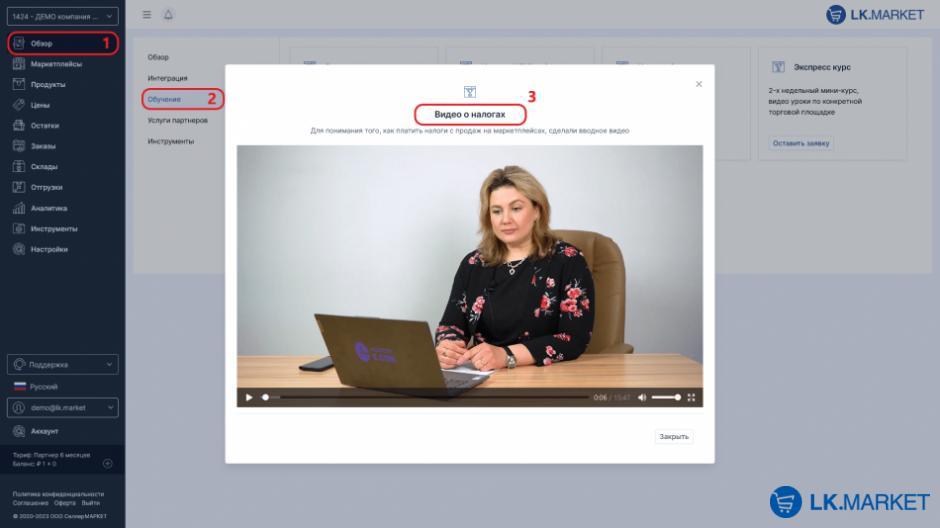Enter fullscreen mode for the video
This screenshot has height=528, width=940.
pyautogui.click(x=691, y=398)
